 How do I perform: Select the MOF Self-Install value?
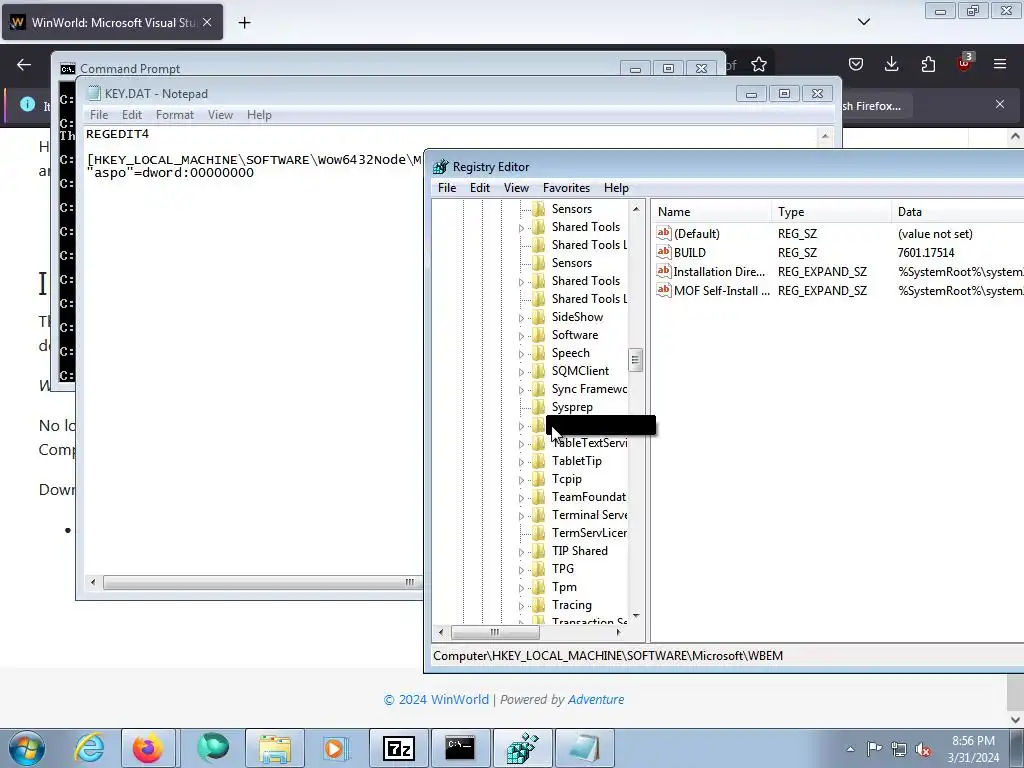point(721,291)
